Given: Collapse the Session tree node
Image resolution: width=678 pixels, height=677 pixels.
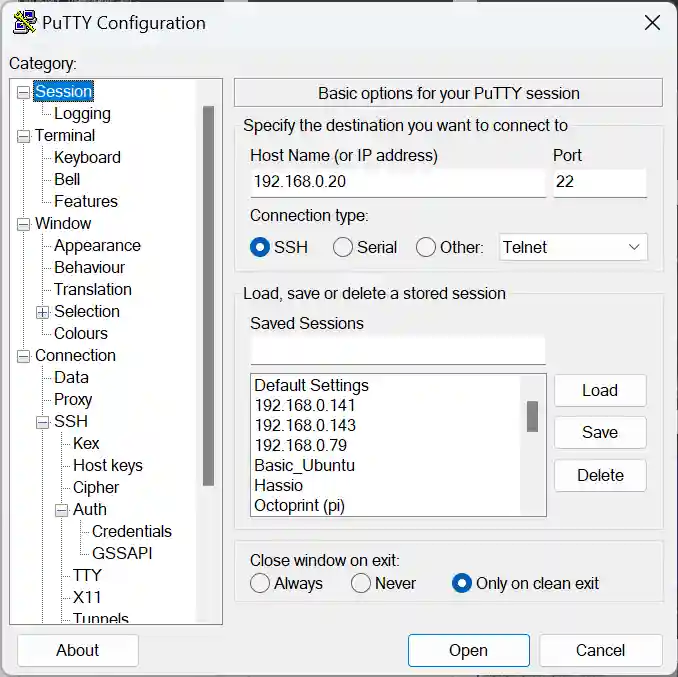Looking at the screenshot, I should (23, 92).
